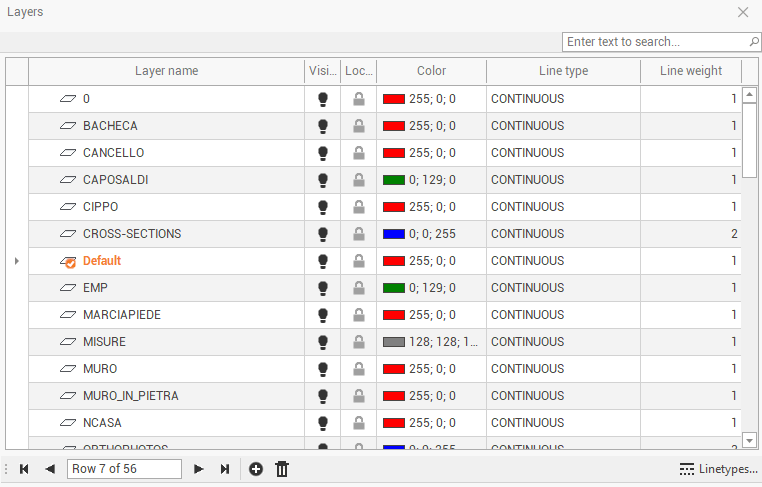Delete layer using trash icon
Image resolution: width=762 pixels, height=487 pixels.
[x=282, y=469]
